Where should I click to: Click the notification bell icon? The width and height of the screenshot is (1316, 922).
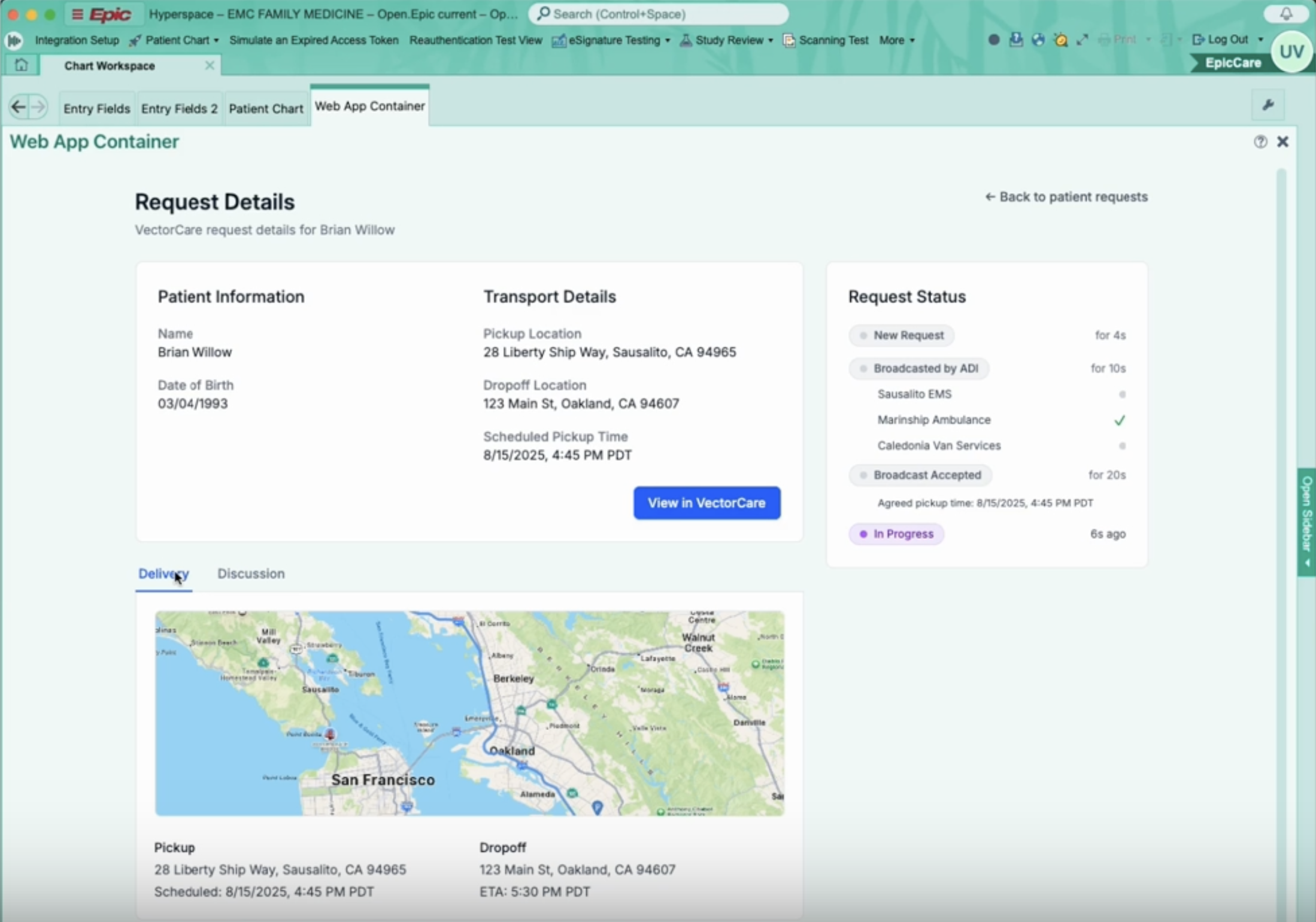tap(1285, 13)
